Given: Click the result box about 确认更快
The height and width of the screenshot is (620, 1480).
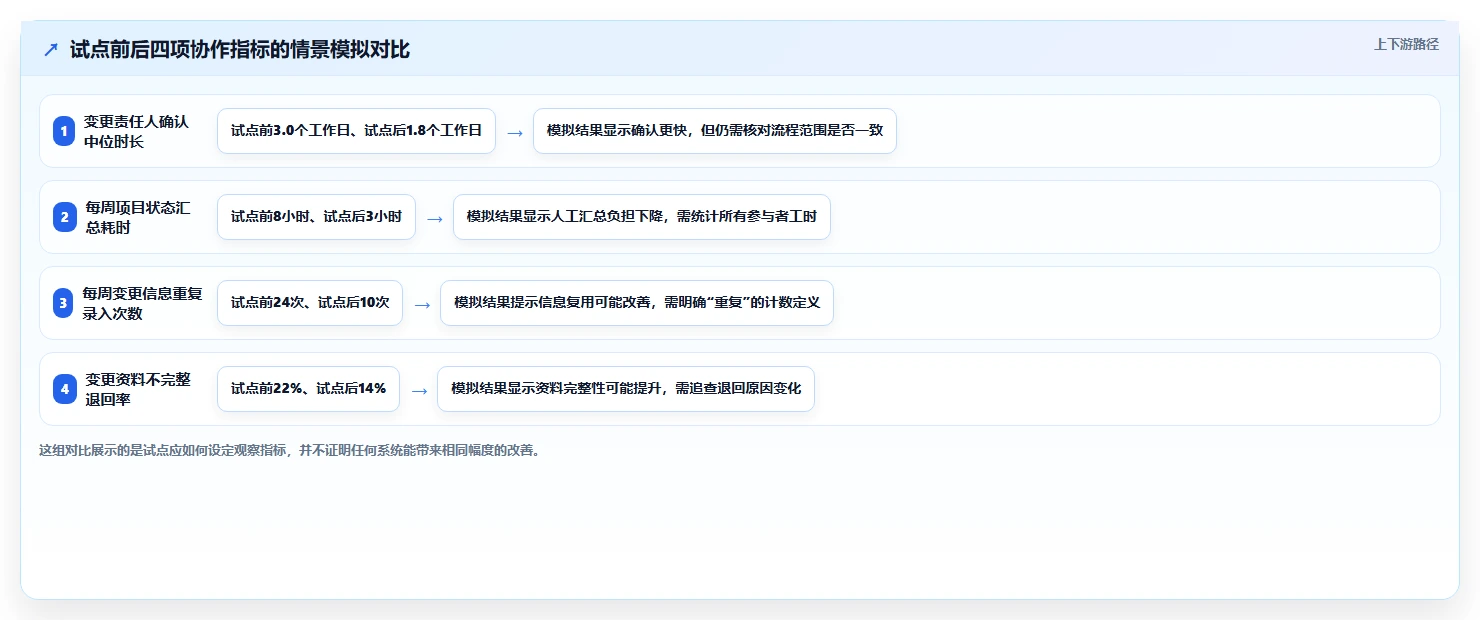Looking at the screenshot, I should pos(715,131).
